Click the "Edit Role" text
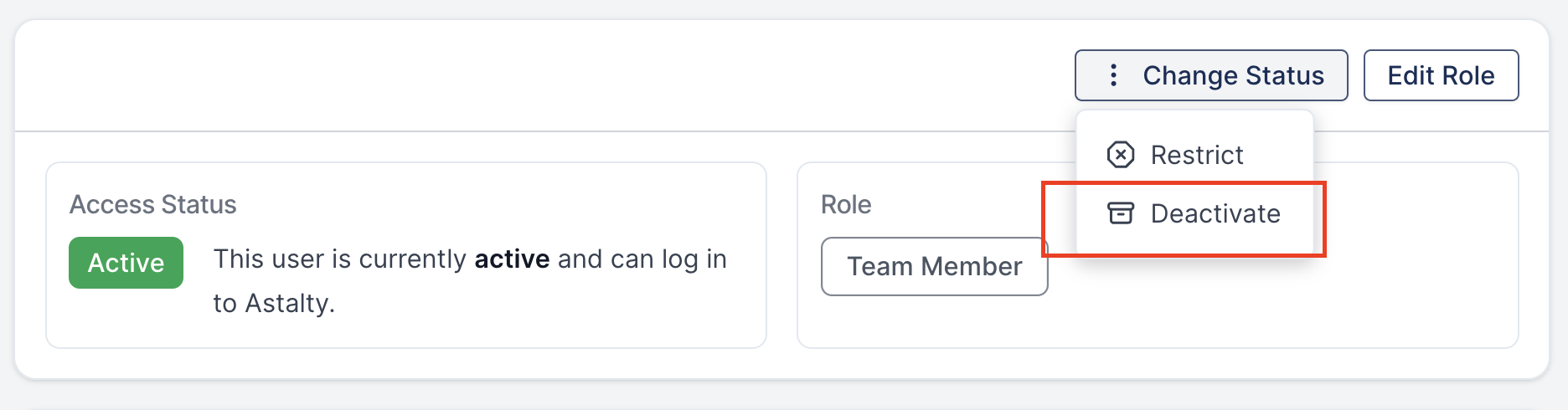1568x410 pixels. [x=1441, y=75]
